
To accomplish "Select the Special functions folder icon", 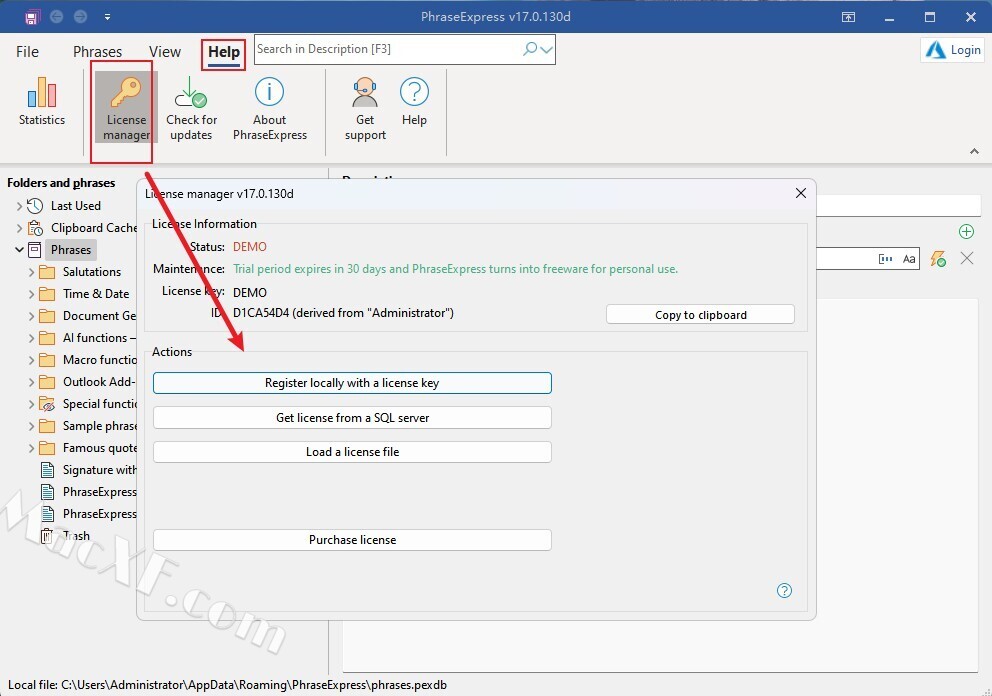I will click(x=47, y=404).
